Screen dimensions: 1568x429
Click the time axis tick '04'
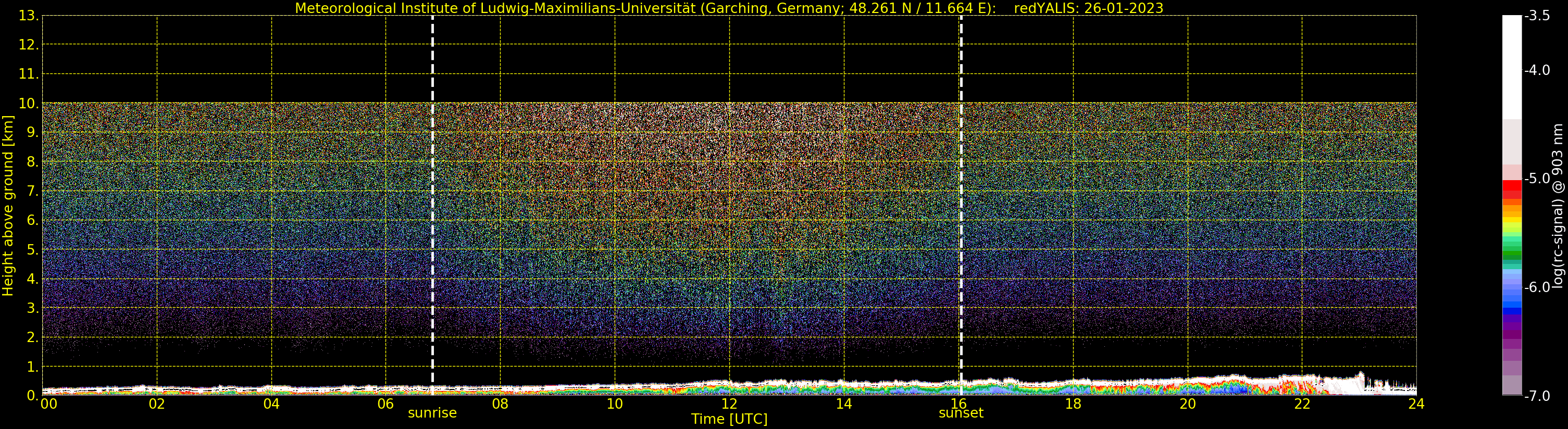click(x=271, y=404)
